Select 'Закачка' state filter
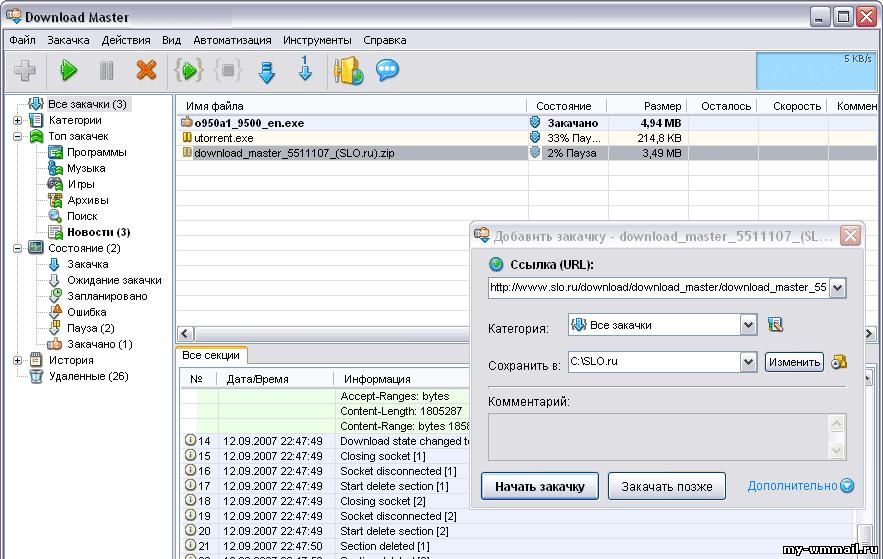The image size is (883, 559). [x=87, y=265]
